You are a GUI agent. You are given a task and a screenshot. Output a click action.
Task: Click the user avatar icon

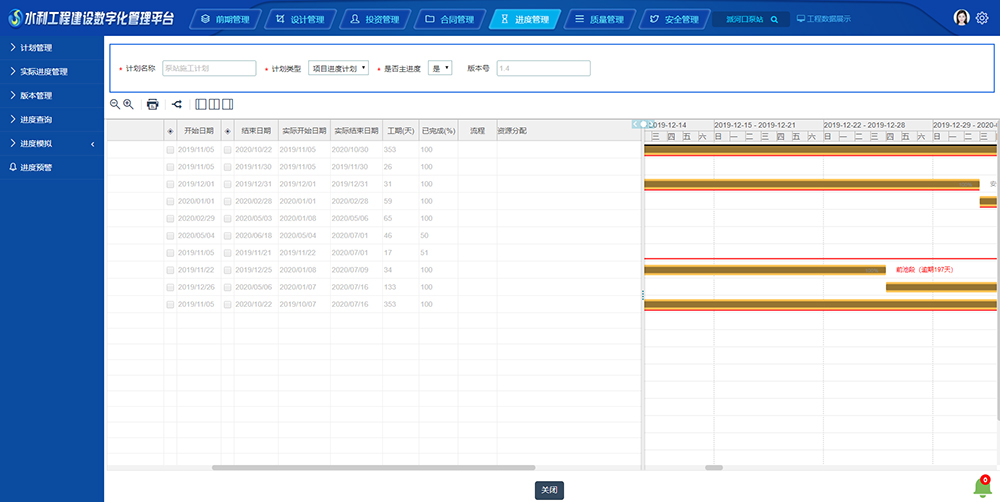point(962,18)
